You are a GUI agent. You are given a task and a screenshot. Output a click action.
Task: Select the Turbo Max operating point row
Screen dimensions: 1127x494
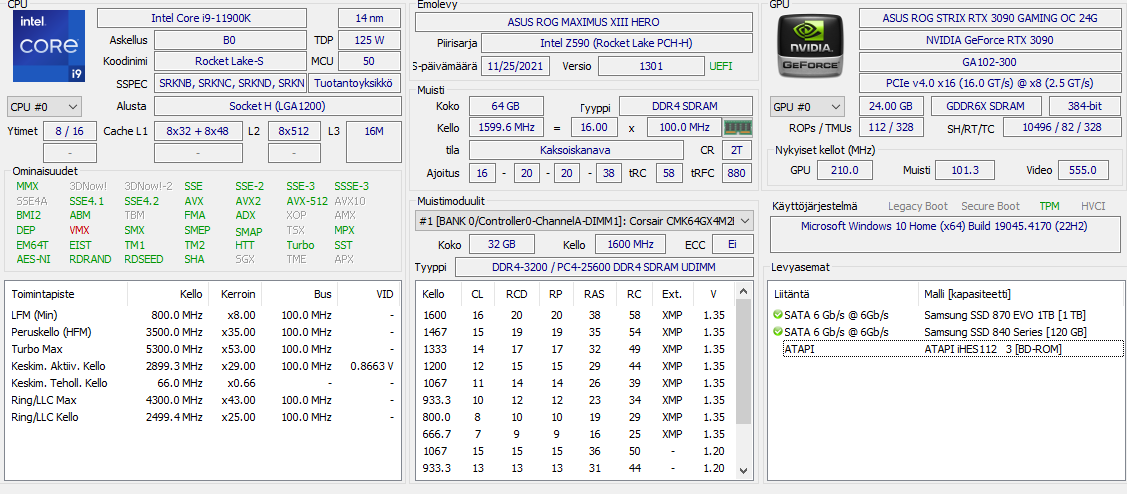click(x=202, y=349)
